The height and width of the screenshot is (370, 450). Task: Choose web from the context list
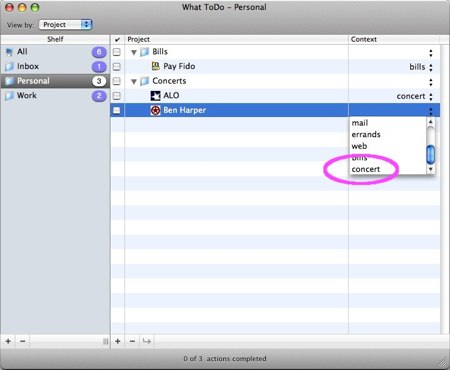pyautogui.click(x=359, y=146)
